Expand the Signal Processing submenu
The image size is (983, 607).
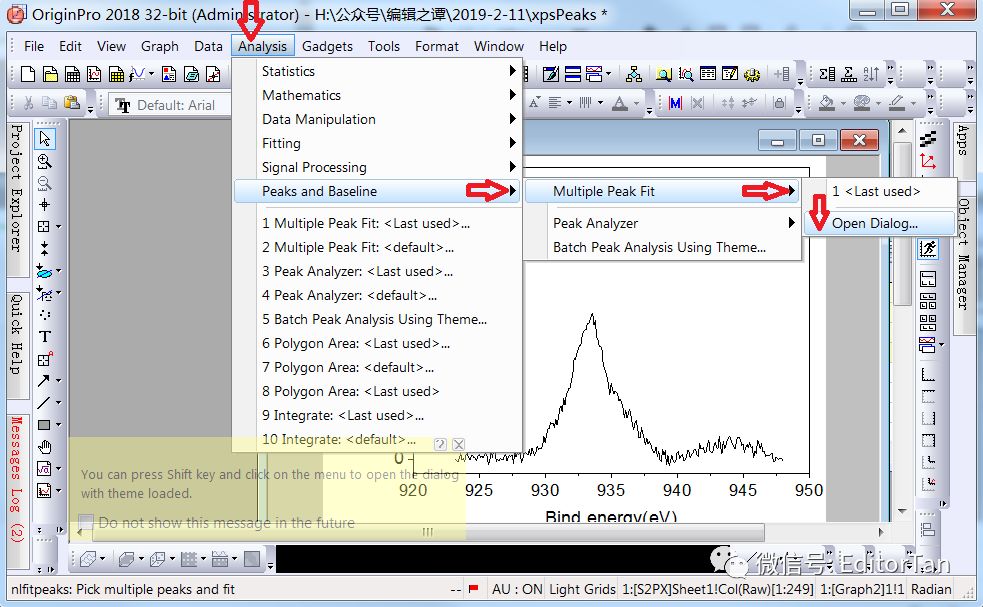point(378,167)
